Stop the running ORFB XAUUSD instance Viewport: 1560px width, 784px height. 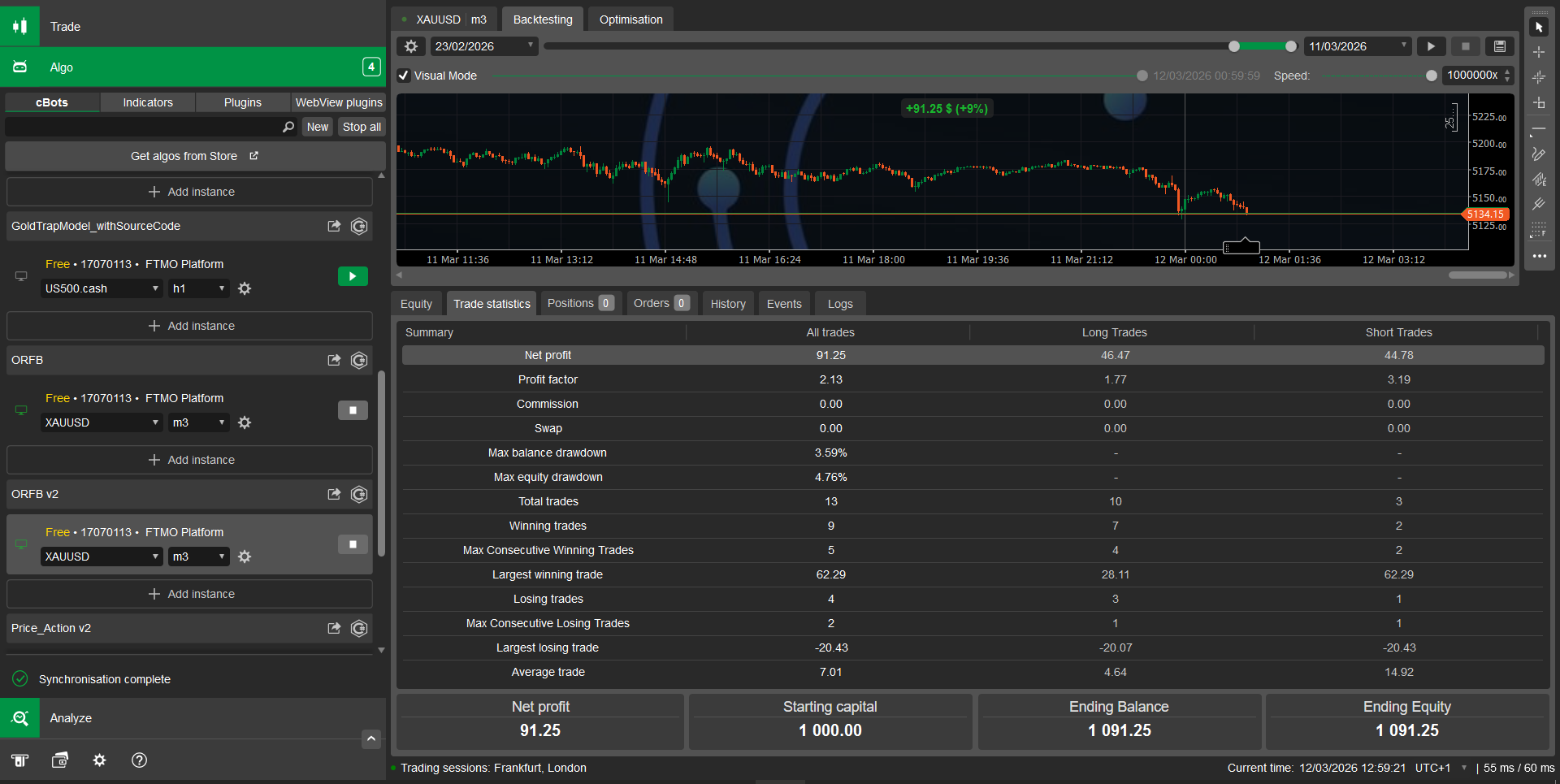(353, 410)
